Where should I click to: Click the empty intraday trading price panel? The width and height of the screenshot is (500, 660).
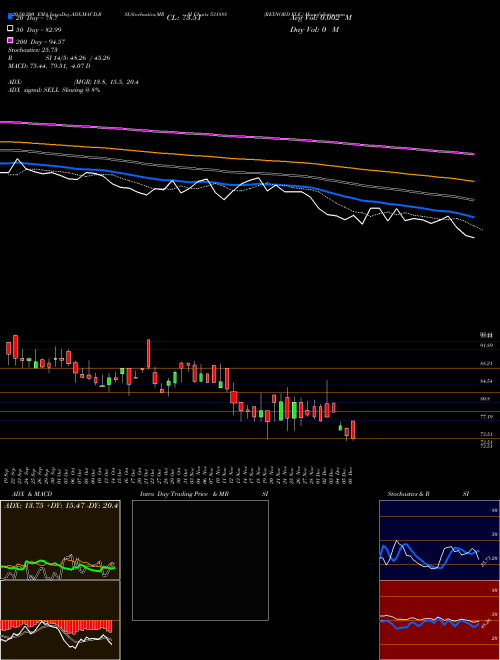200,560
